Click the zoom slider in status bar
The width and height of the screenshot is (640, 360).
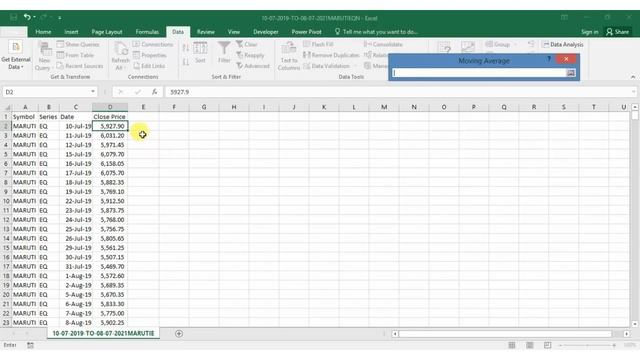(x=588, y=345)
